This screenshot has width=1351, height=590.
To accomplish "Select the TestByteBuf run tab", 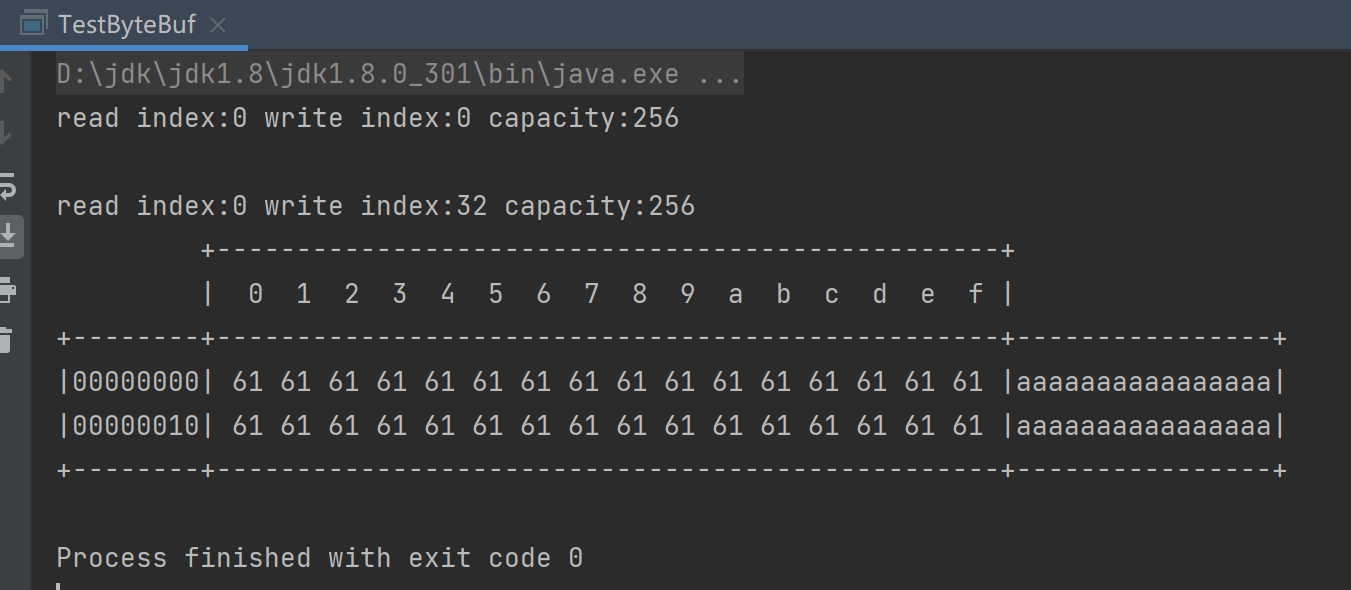I will 126,25.
